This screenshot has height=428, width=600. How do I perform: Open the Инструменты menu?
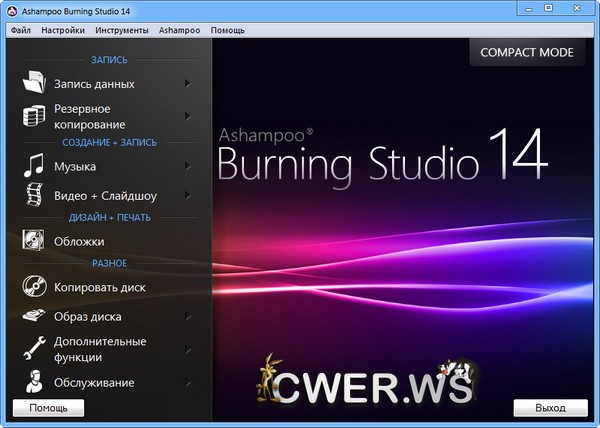pyautogui.click(x=122, y=31)
